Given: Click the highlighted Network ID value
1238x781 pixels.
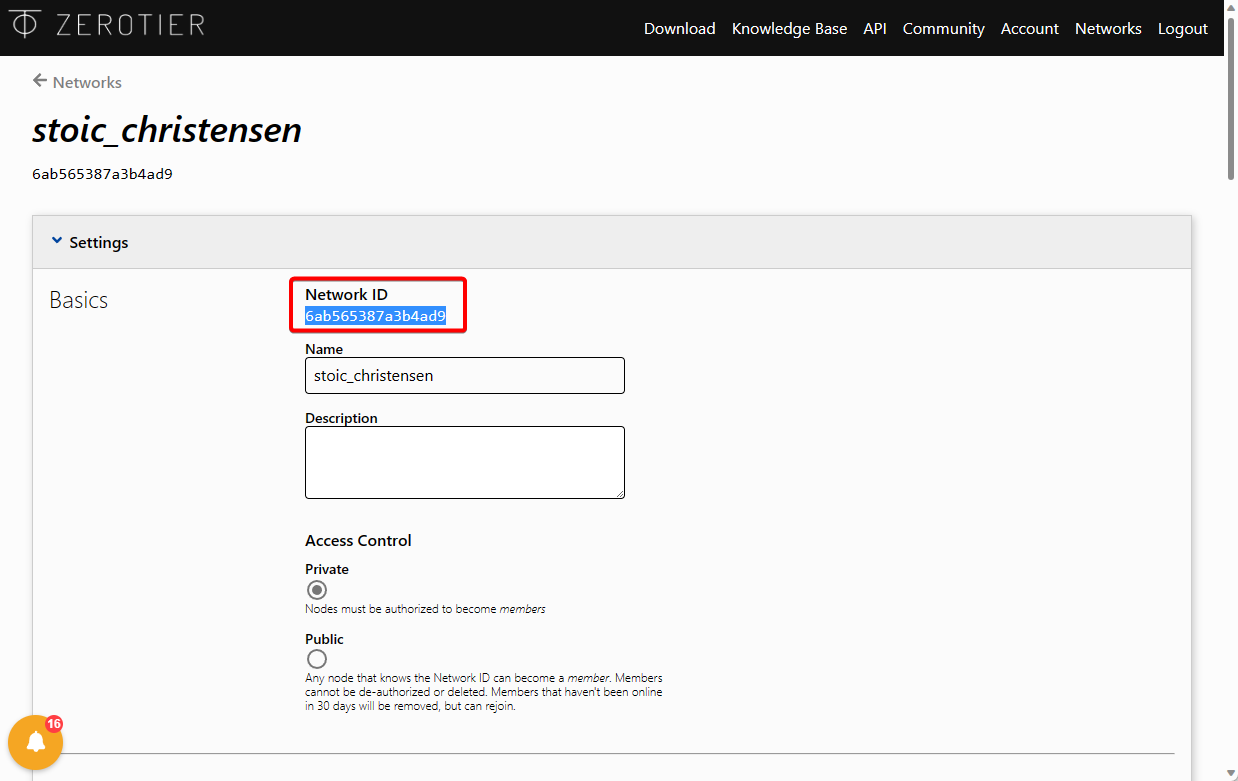Looking at the screenshot, I should click(x=375, y=316).
